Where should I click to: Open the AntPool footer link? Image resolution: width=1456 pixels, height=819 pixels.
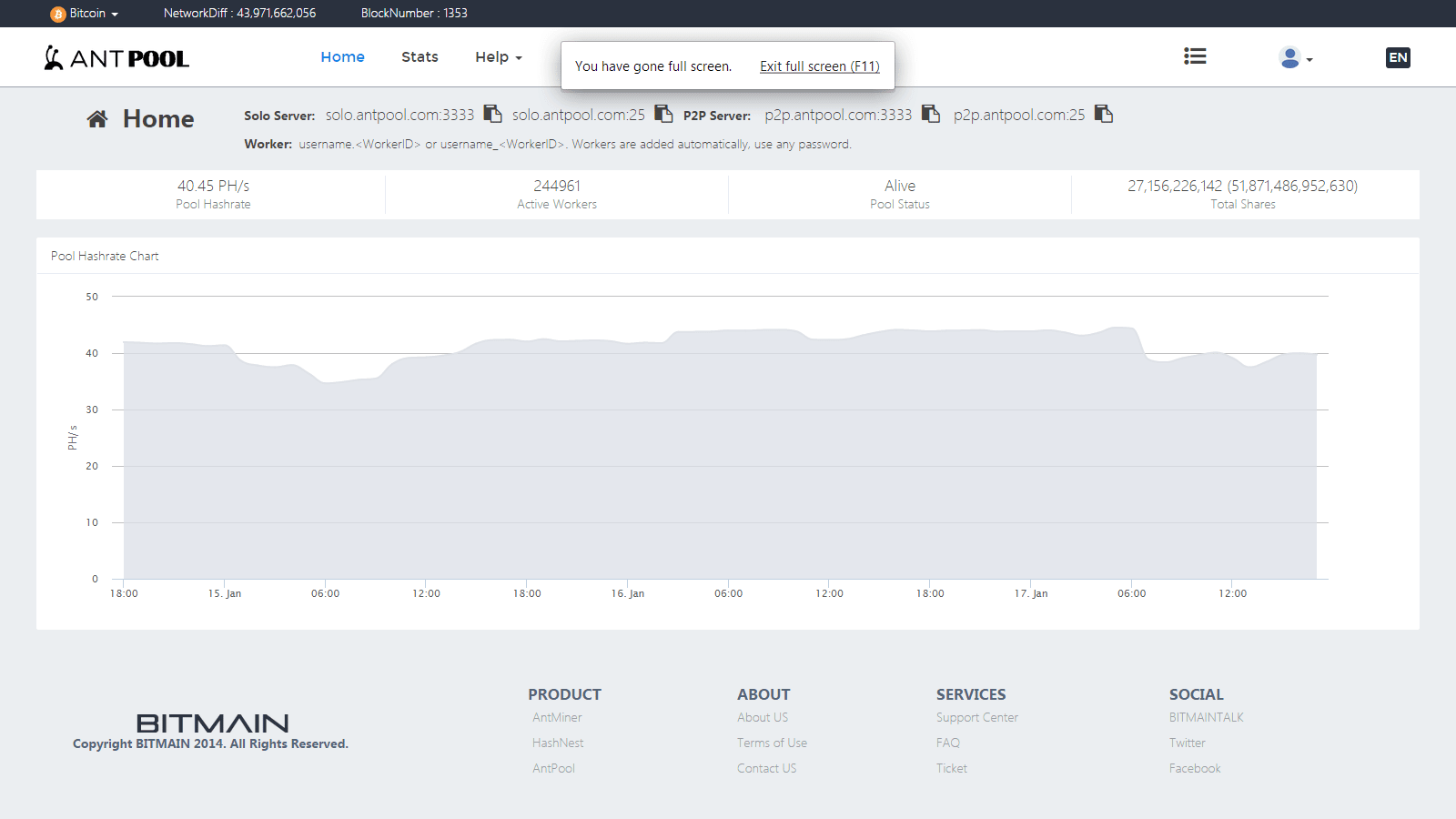pyautogui.click(x=553, y=768)
